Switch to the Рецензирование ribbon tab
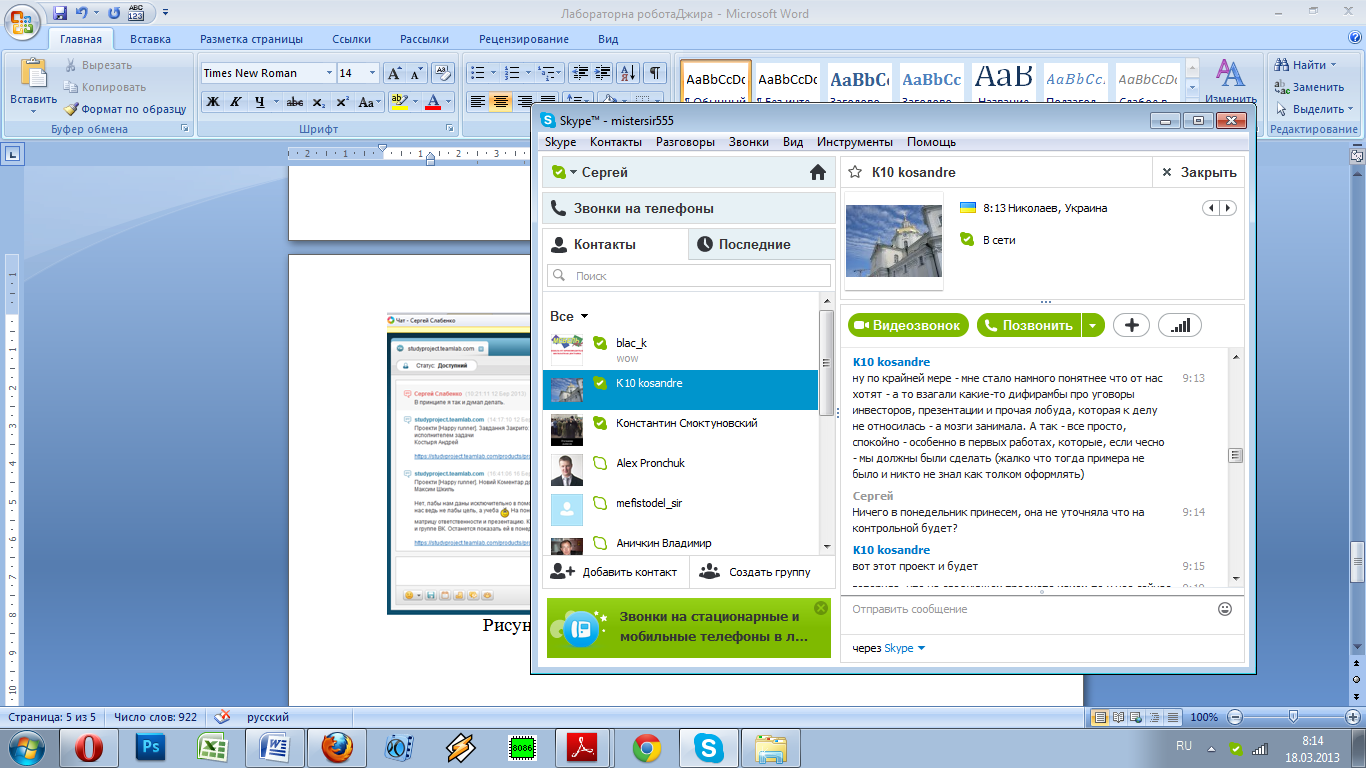The height and width of the screenshot is (768, 1366). pos(523,39)
